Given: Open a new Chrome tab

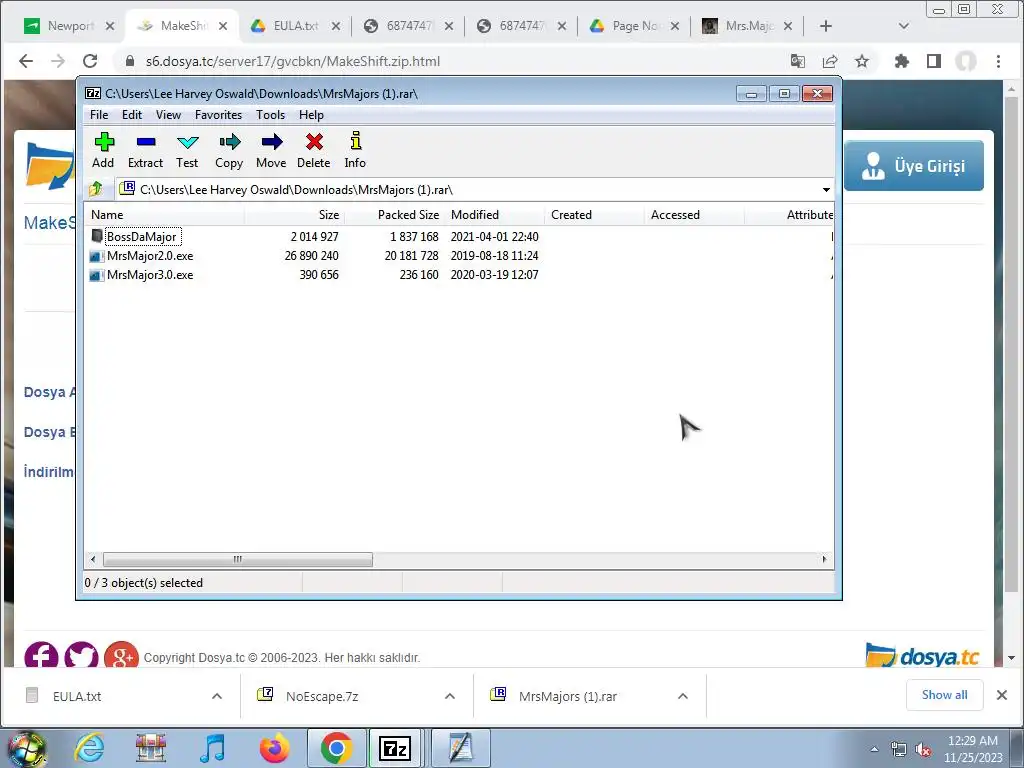Looking at the screenshot, I should pyautogui.click(x=826, y=26).
